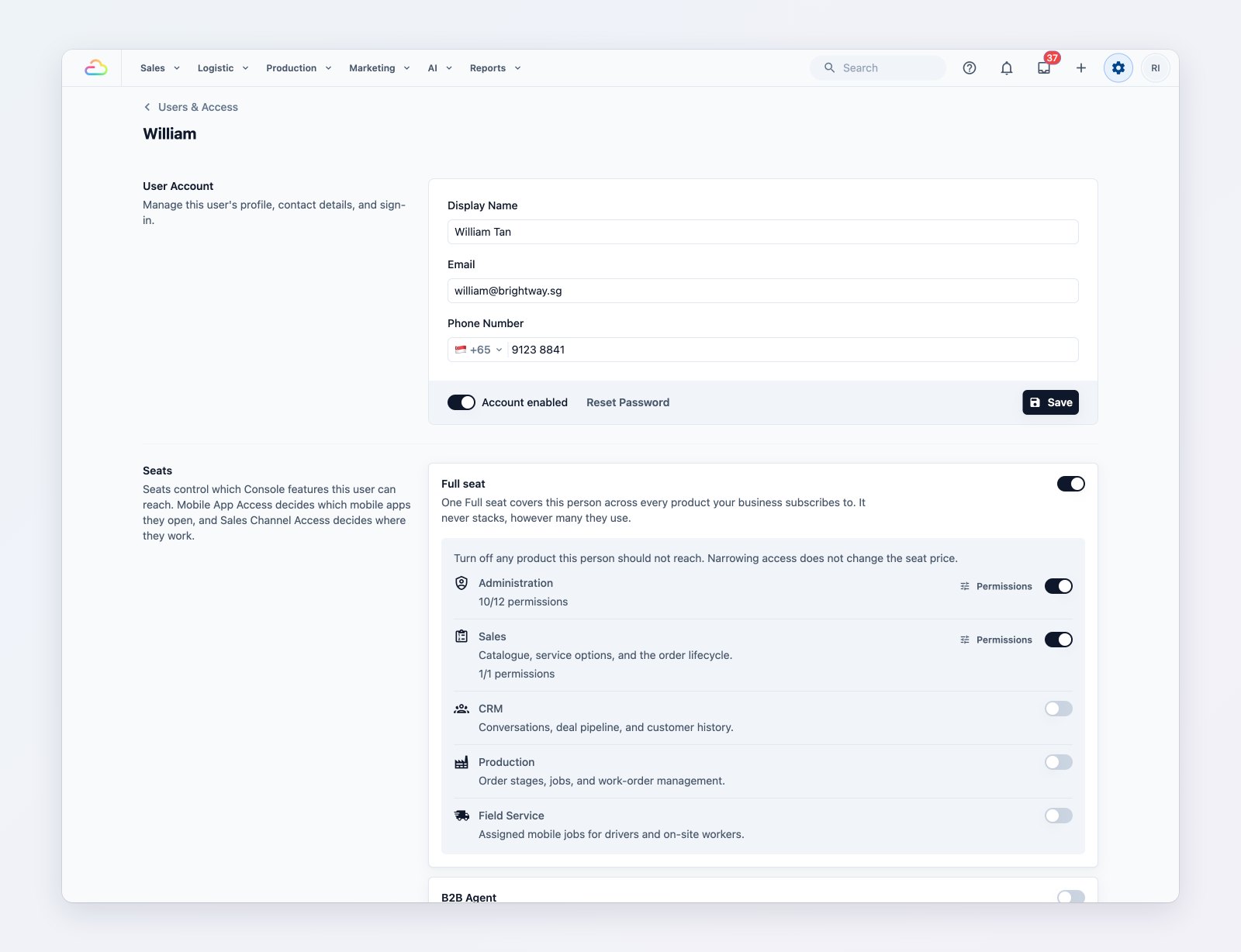Click the Save button
Viewport: 1241px width, 952px height.
(1051, 402)
